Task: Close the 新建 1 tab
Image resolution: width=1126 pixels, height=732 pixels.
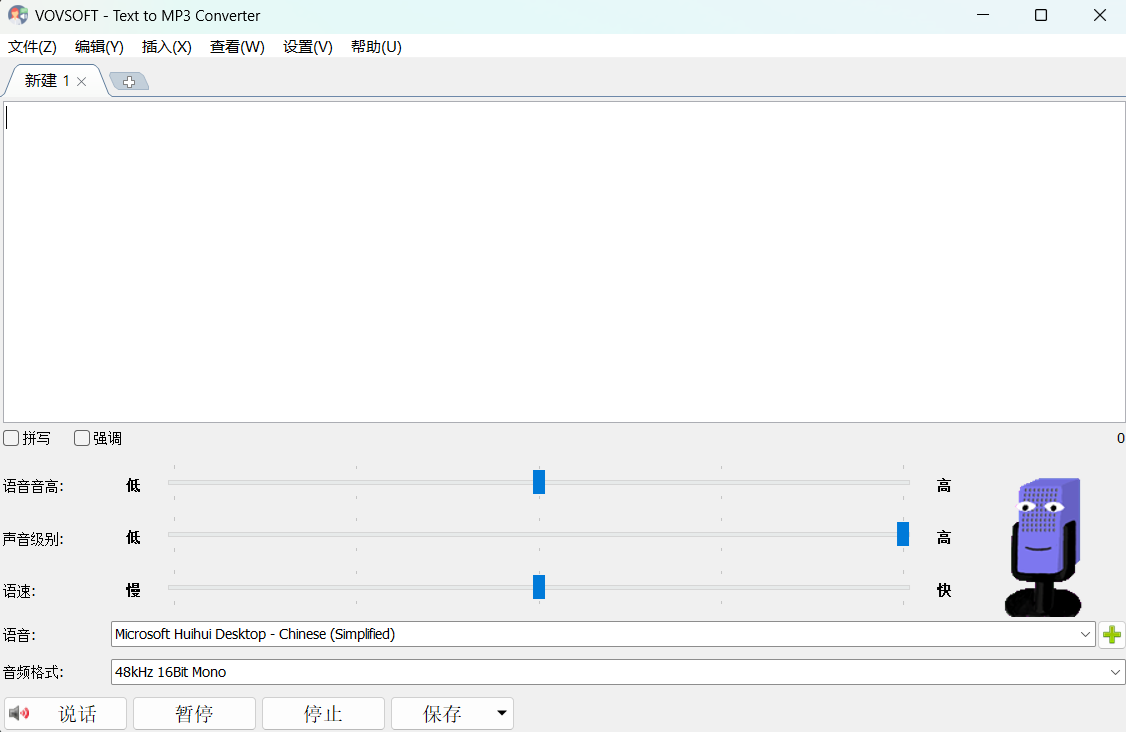Action: click(x=82, y=82)
